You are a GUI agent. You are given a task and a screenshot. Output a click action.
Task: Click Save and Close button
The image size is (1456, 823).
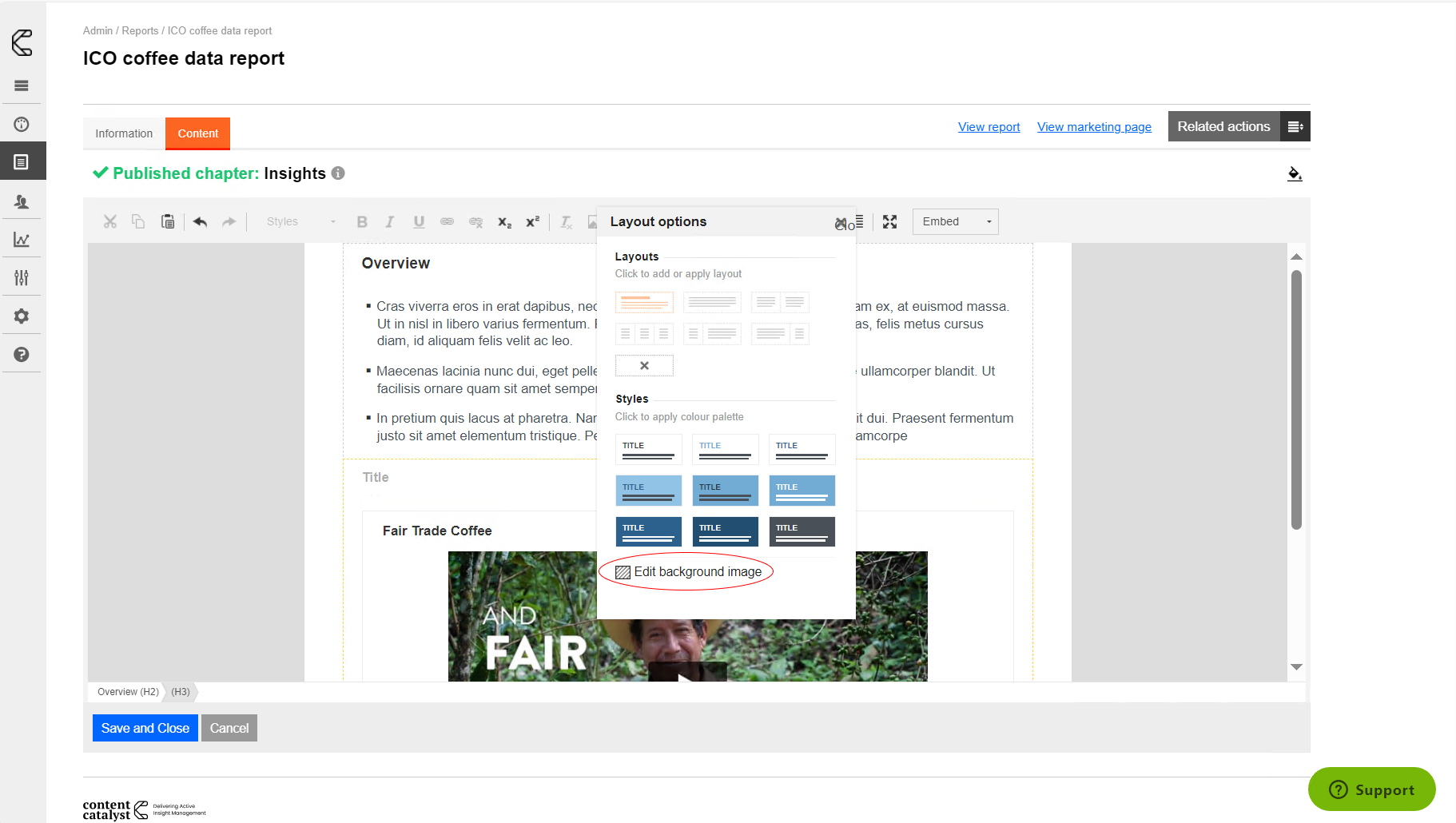click(x=145, y=728)
